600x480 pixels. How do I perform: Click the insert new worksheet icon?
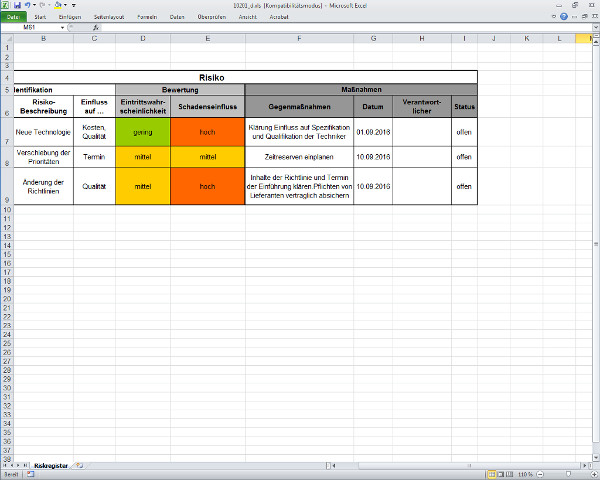coord(79,466)
